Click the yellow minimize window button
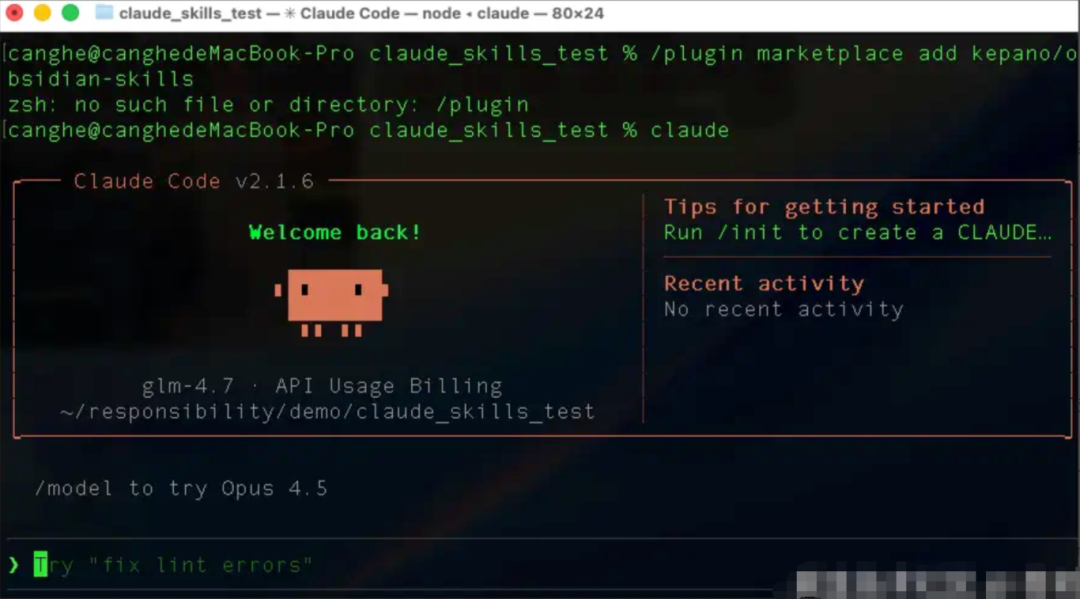This screenshot has width=1080, height=599. pyautogui.click(x=42, y=12)
